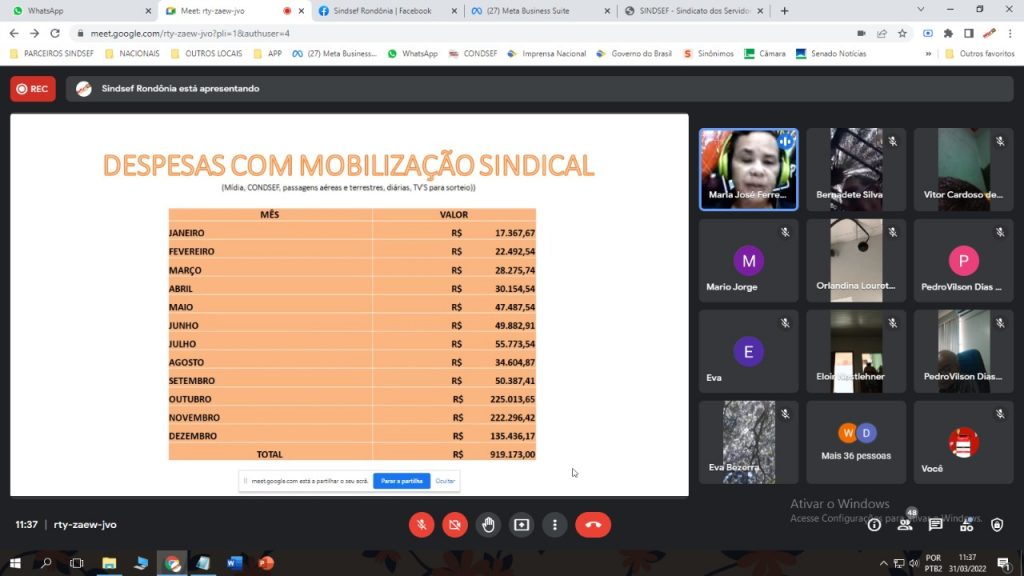Open the tab search dropdown arrow
The height and width of the screenshot is (576, 1024).
(920, 10)
